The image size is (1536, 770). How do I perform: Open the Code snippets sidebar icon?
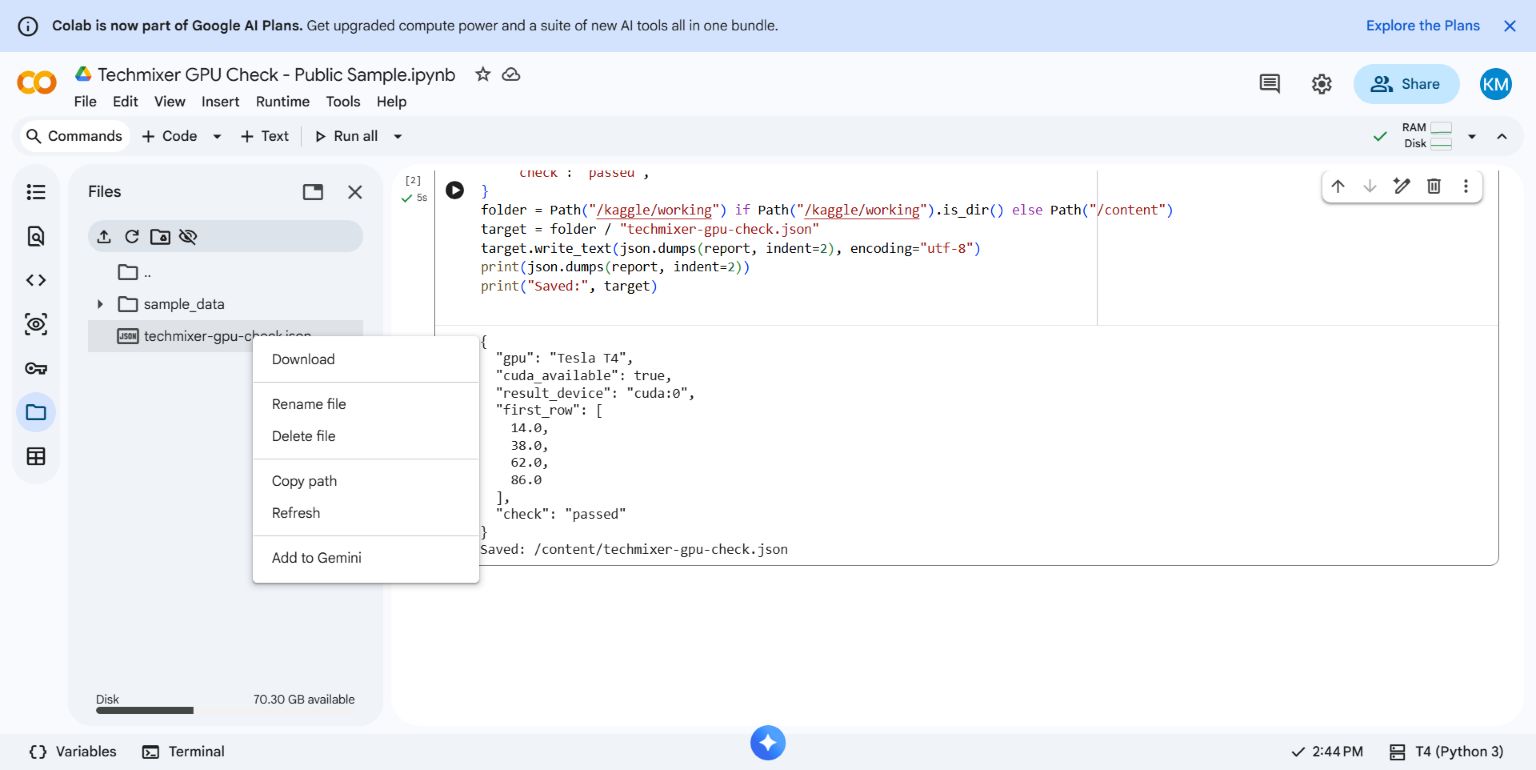(x=36, y=280)
